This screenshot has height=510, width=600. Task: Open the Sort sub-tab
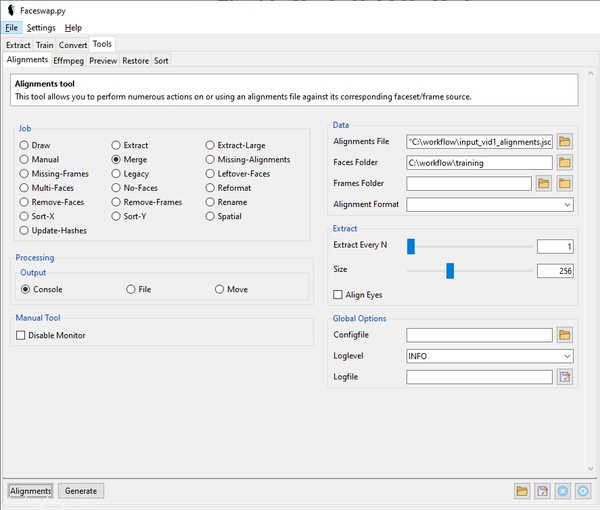(x=161, y=60)
